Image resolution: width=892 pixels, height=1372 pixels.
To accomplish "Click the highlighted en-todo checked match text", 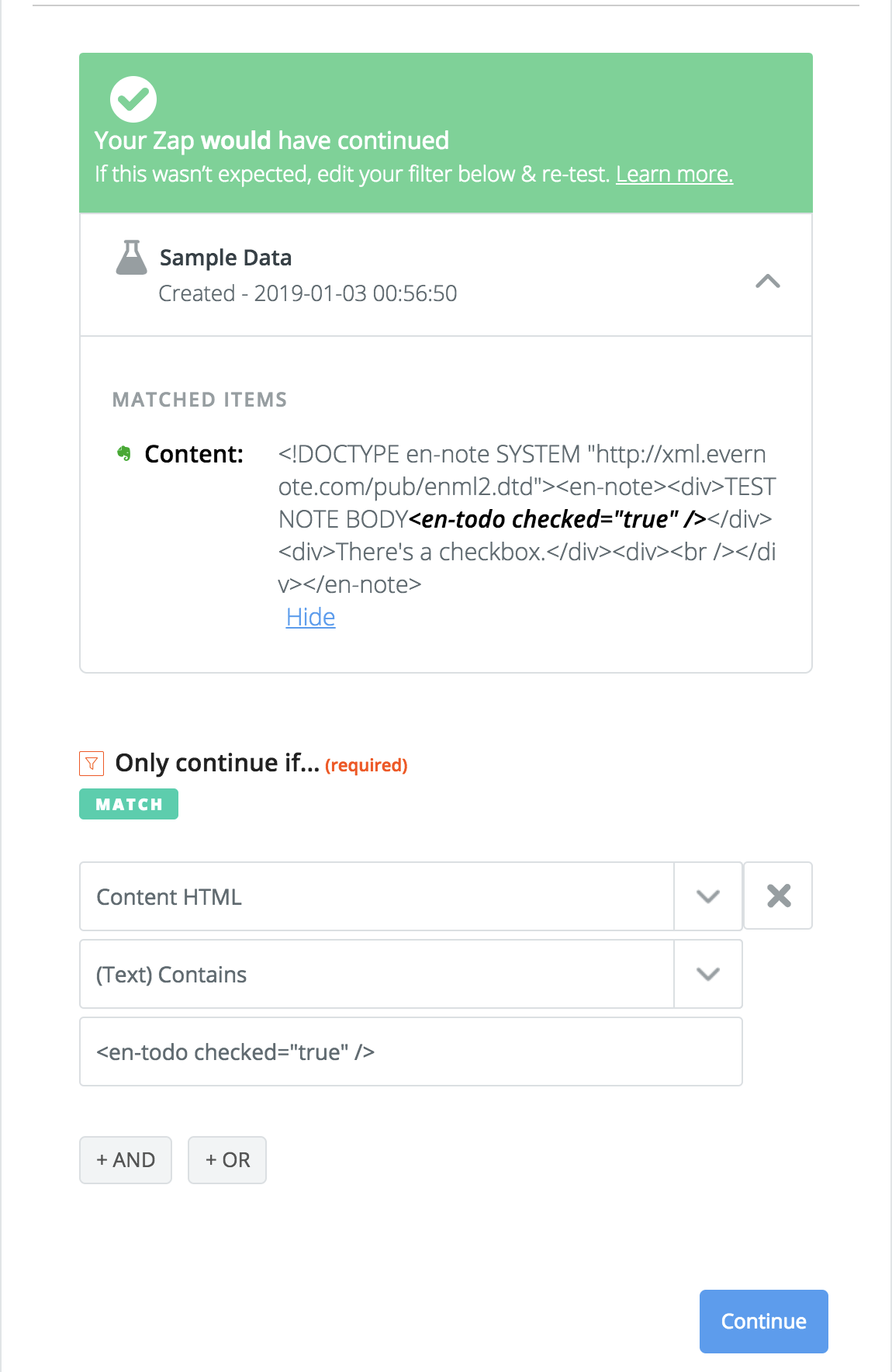I will 557,519.
